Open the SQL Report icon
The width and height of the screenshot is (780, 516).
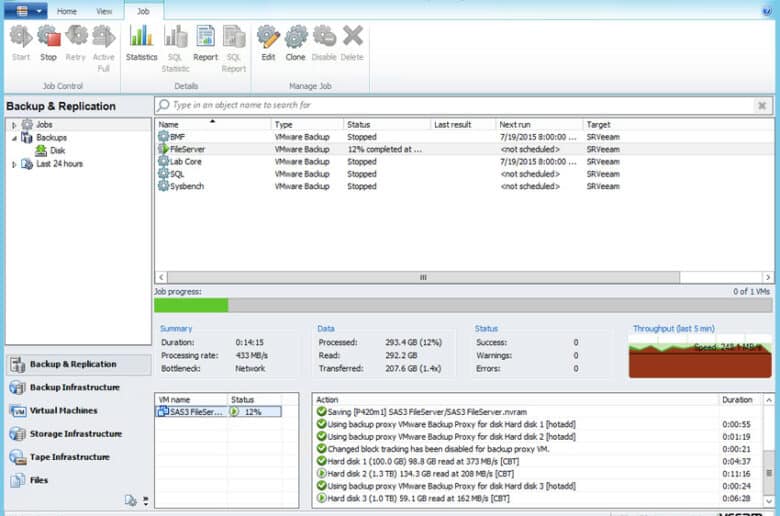(x=234, y=49)
